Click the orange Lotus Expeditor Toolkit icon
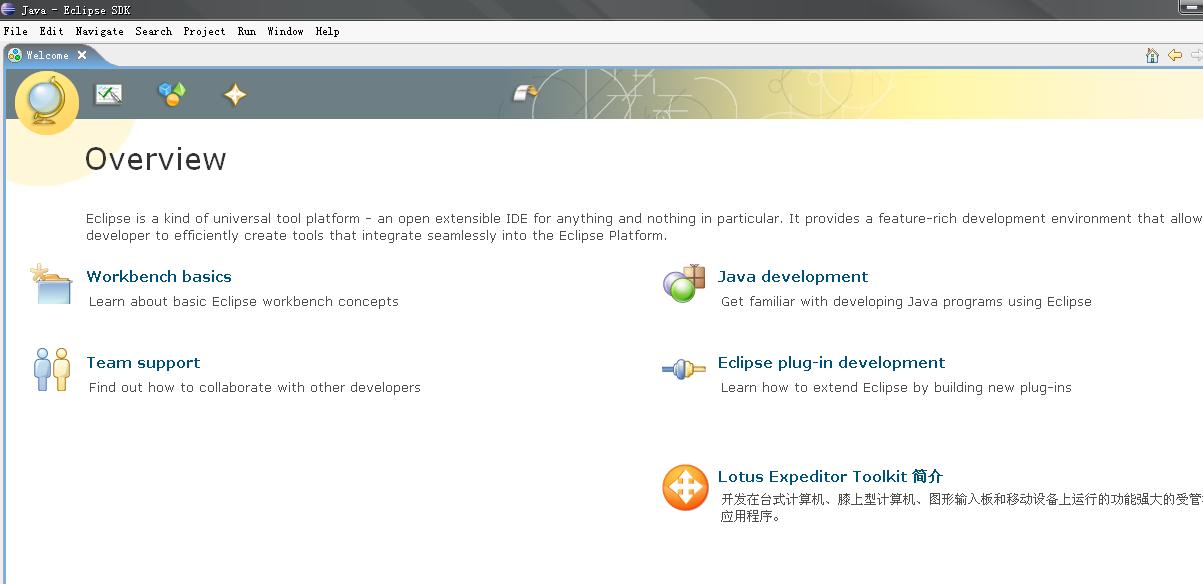Image resolution: width=1203 pixels, height=584 pixels. click(685, 488)
